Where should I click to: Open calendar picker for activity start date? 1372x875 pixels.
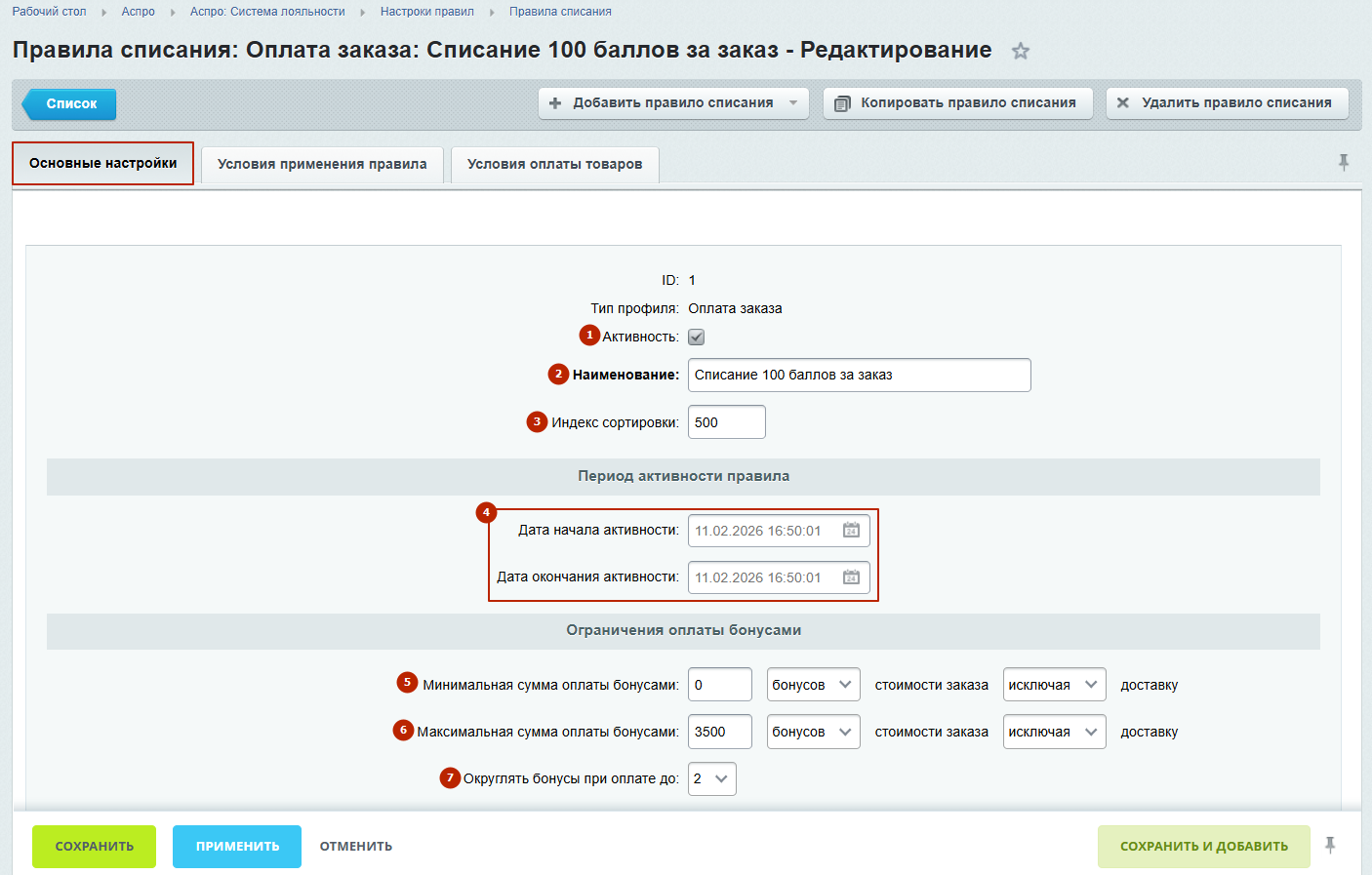pyautogui.click(x=851, y=531)
